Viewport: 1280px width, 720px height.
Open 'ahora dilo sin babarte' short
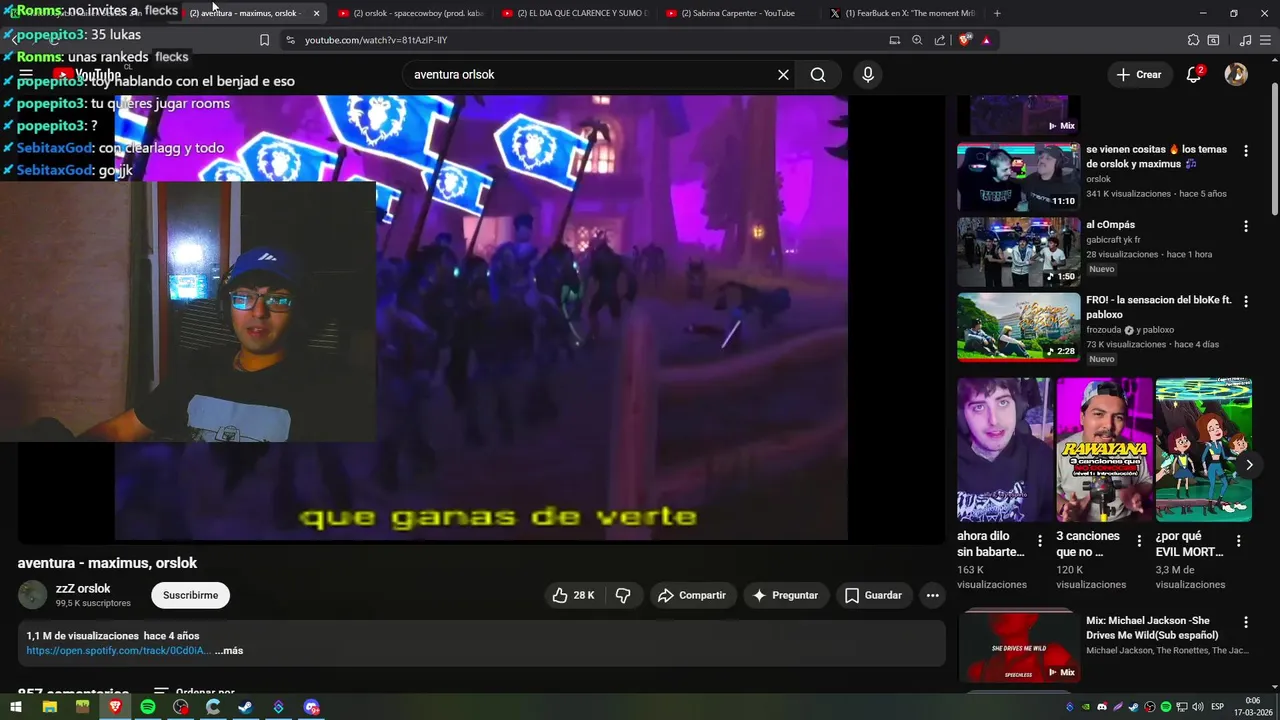coord(1004,450)
